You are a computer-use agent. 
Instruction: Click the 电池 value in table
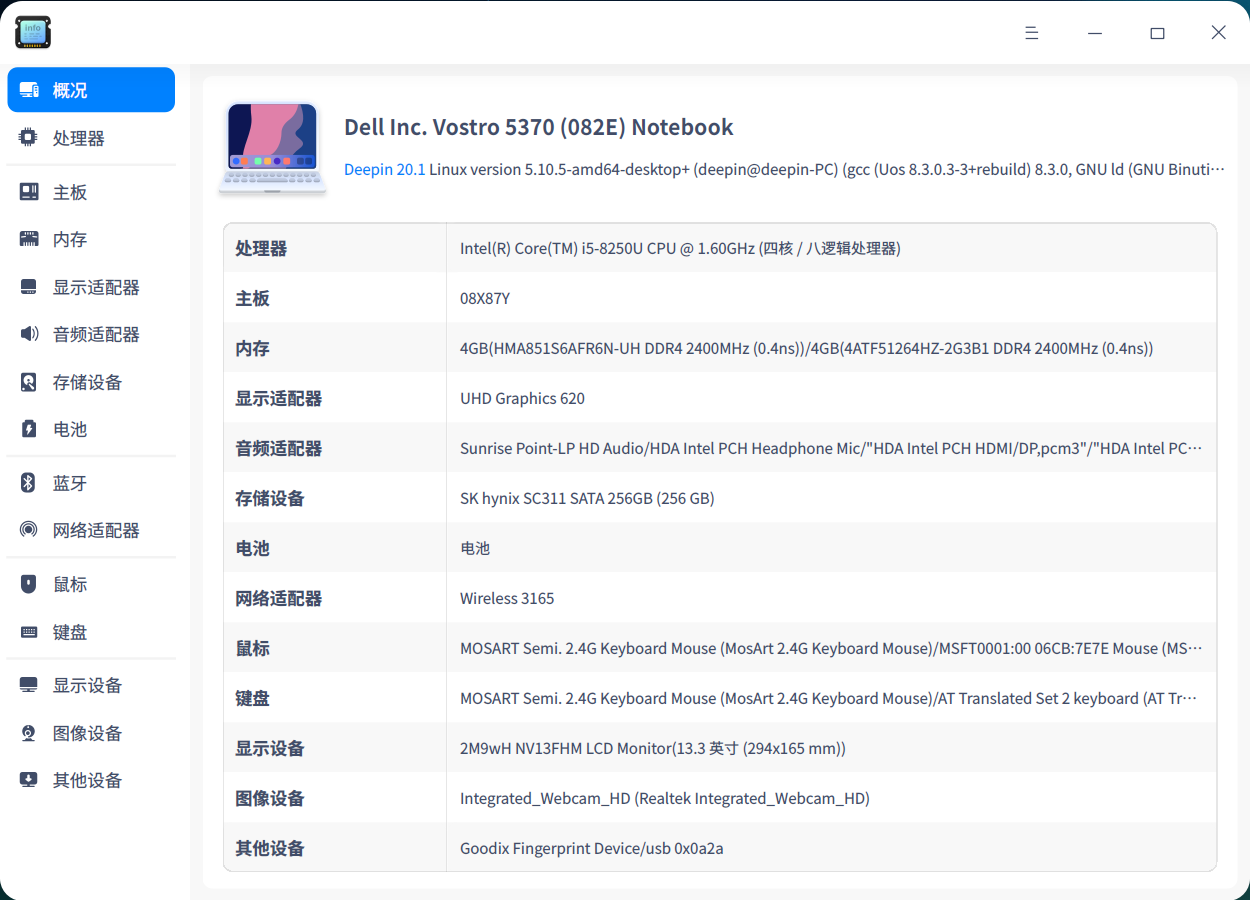tap(475, 548)
